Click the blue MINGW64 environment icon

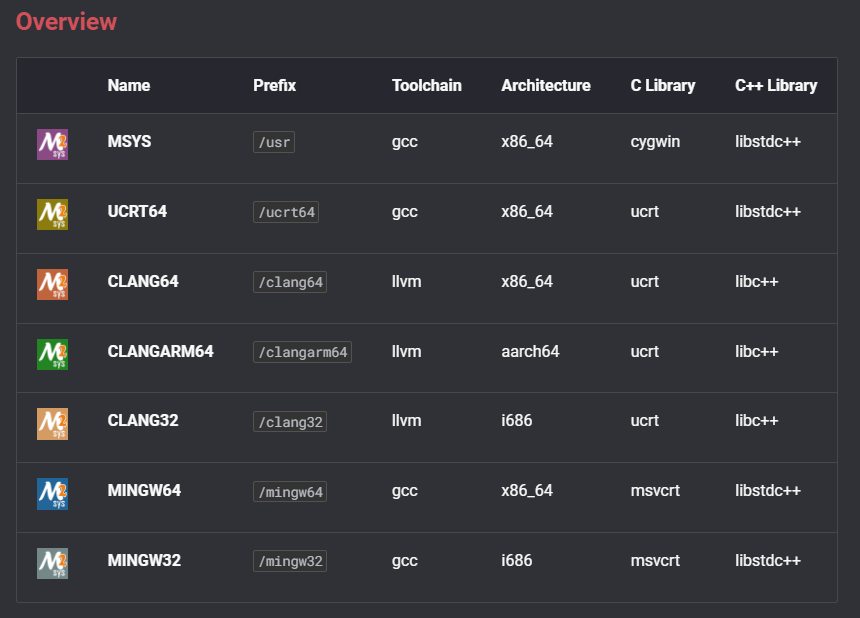pyautogui.click(x=52, y=493)
